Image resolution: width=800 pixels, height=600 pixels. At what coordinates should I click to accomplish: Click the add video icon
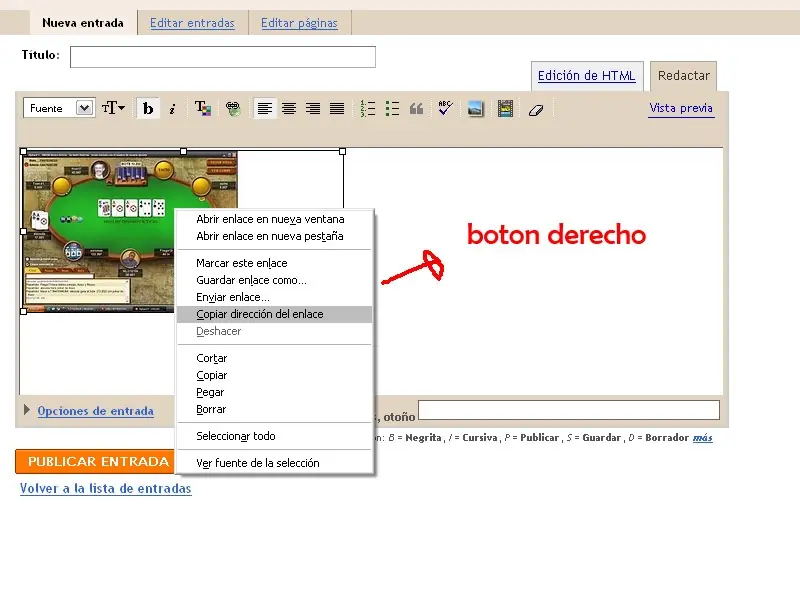[505, 109]
